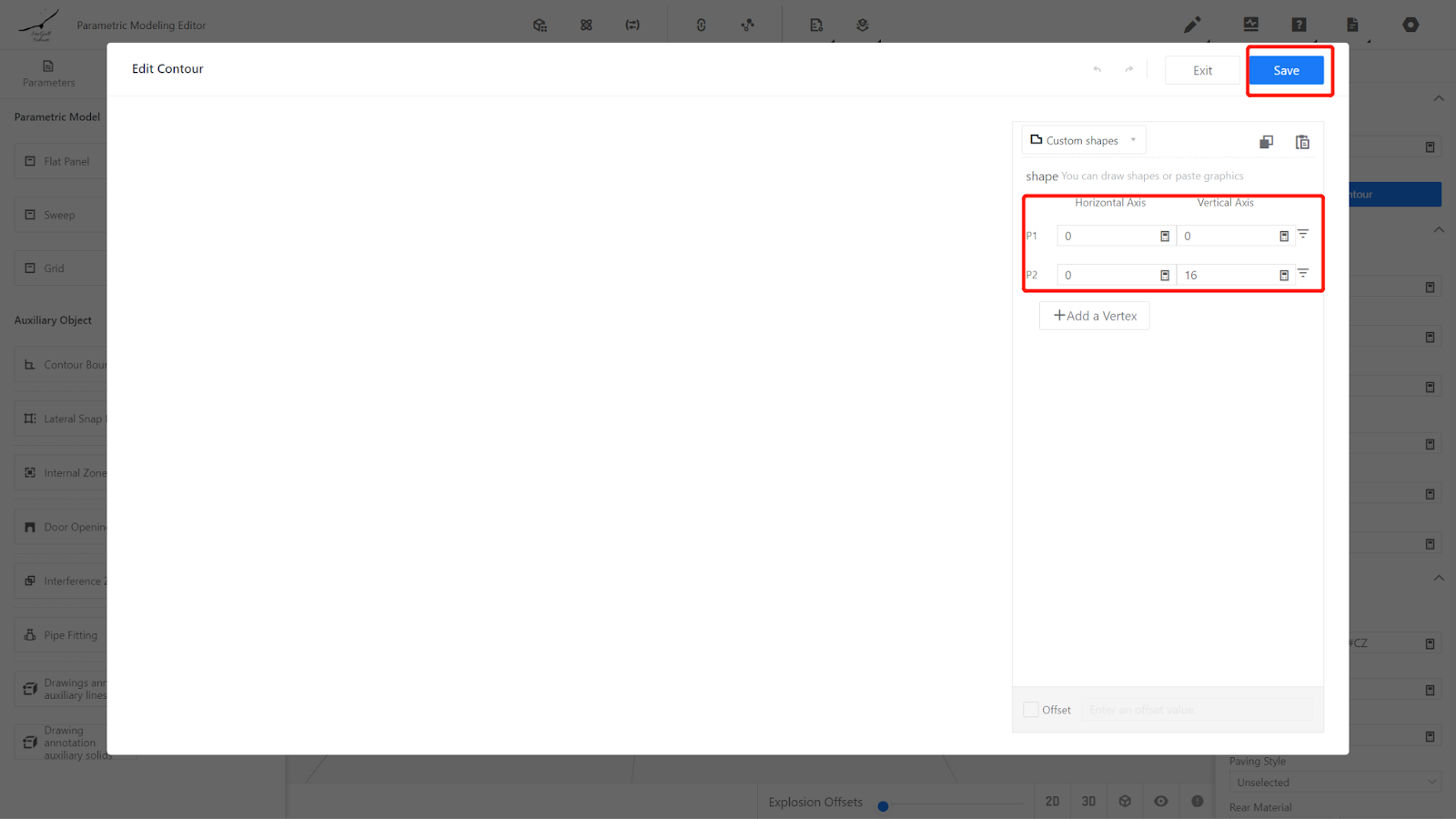Click the bird logo of Parametric Modeling Editor
This screenshot has height=819, width=1456.
[38, 25]
